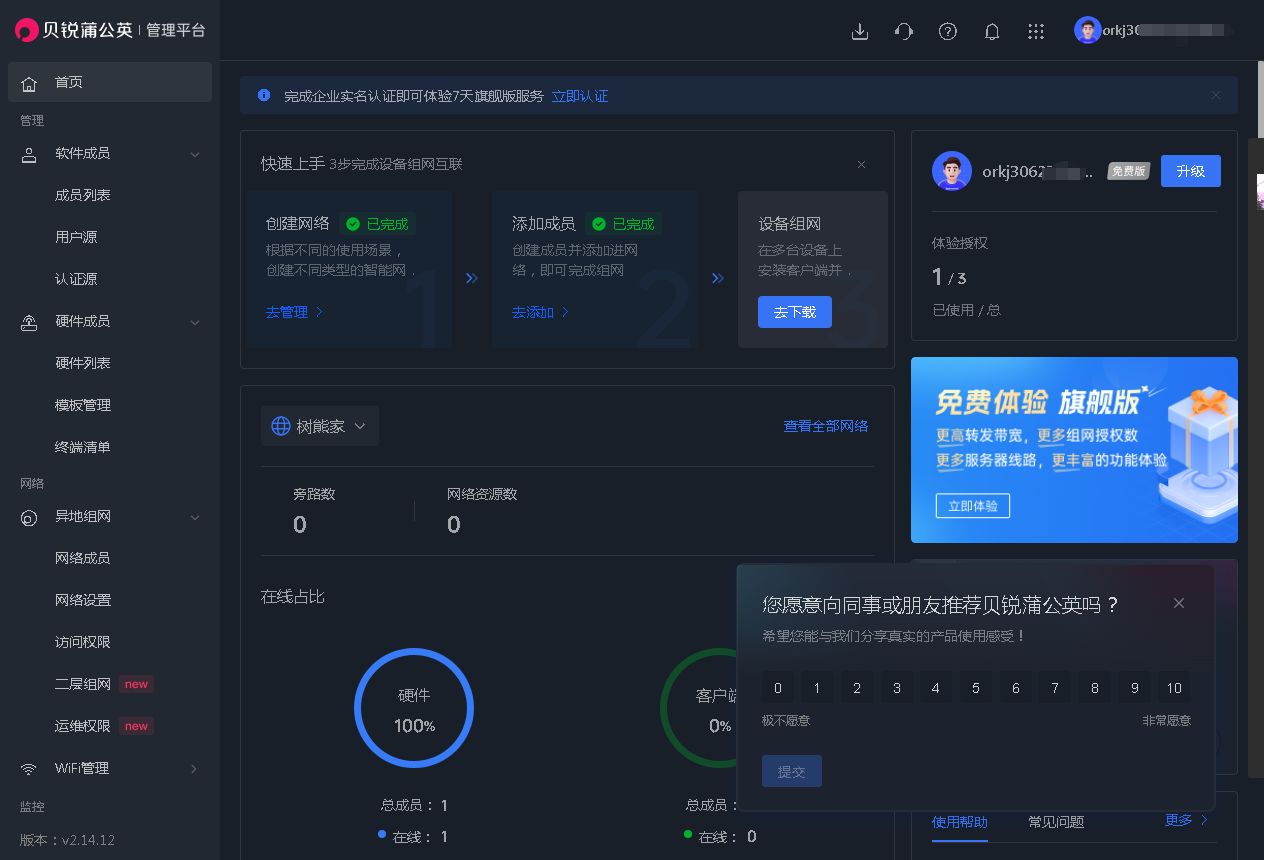Viewport: 1264px width, 860px height.
Task: Click the 硬件 100% online ring chart
Action: 414,708
